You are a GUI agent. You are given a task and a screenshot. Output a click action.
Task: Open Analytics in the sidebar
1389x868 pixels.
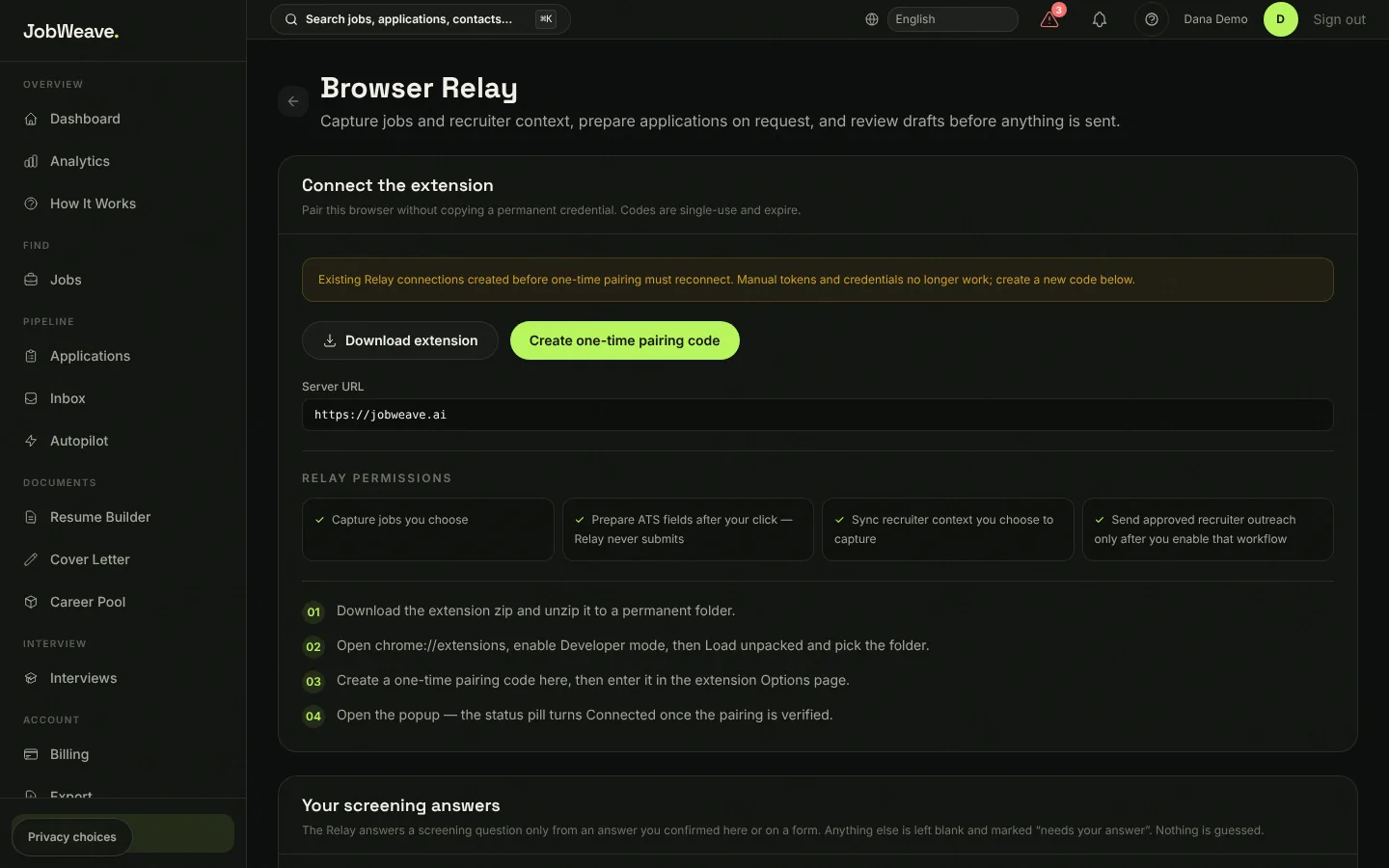coord(123,161)
